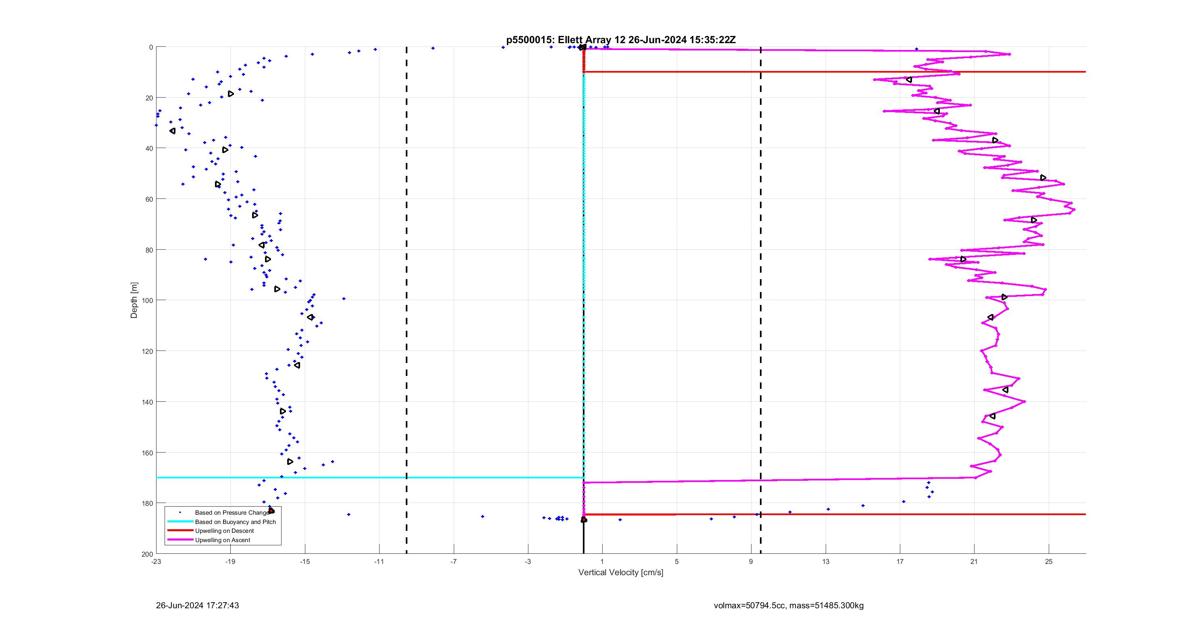Click legend entry 'Upwelling on Descent'

223,530
